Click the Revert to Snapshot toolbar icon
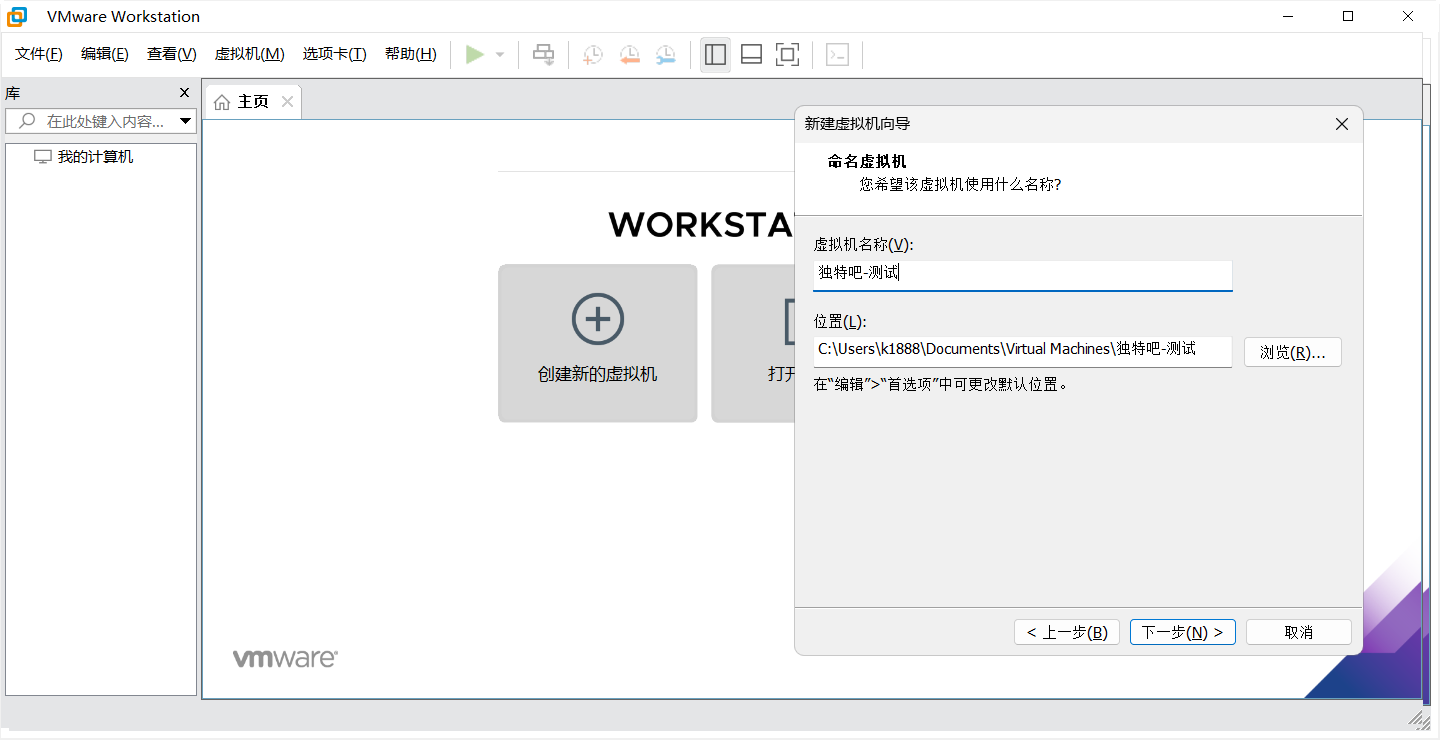Image resolution: width=1440 pixels, height=740 pixels. click(x=629, y=55)
